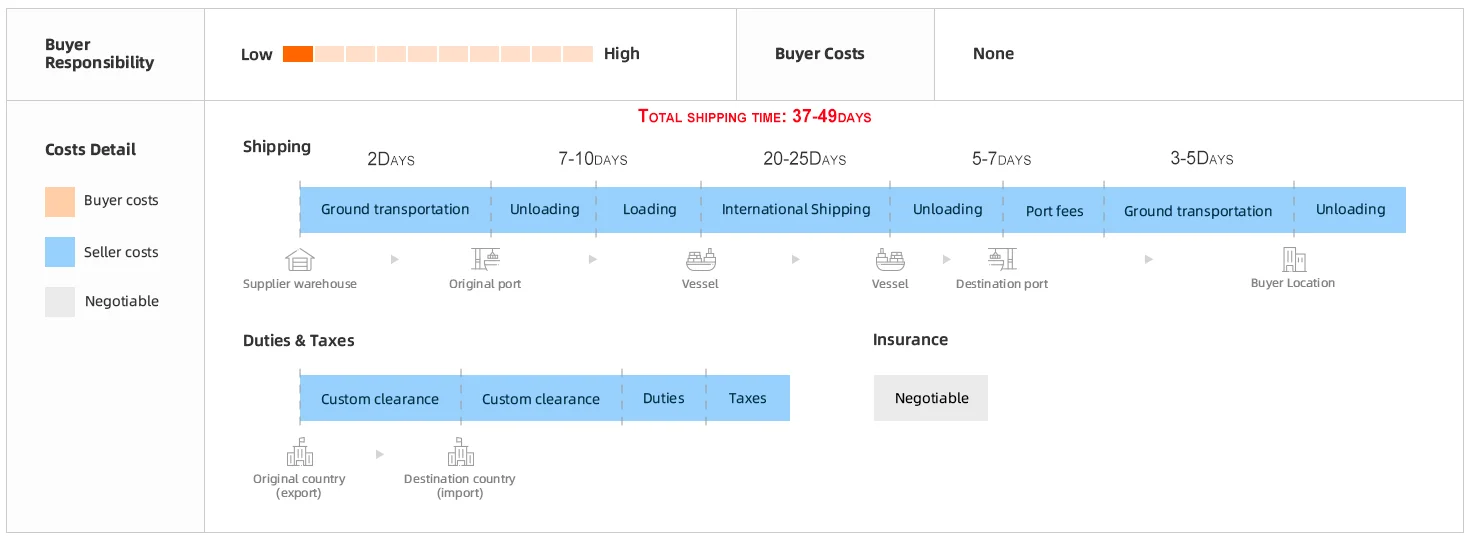
Task: Click the Loading shipping segment
Action: [649, 210]
